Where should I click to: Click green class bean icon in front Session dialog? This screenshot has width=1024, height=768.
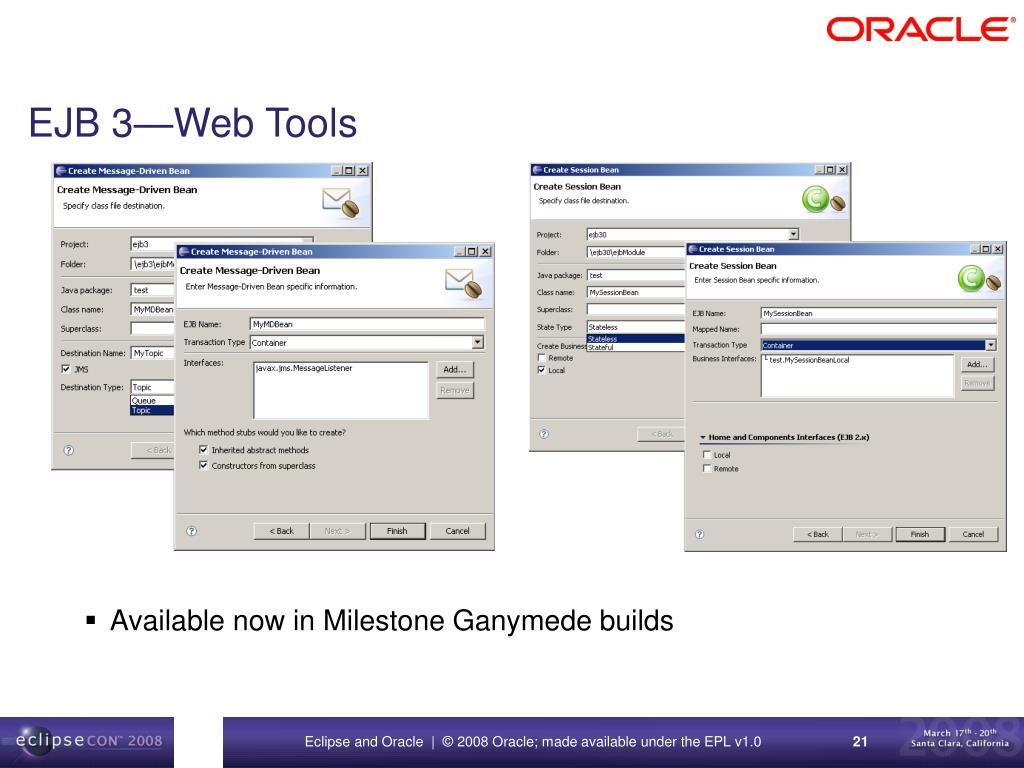979,279
